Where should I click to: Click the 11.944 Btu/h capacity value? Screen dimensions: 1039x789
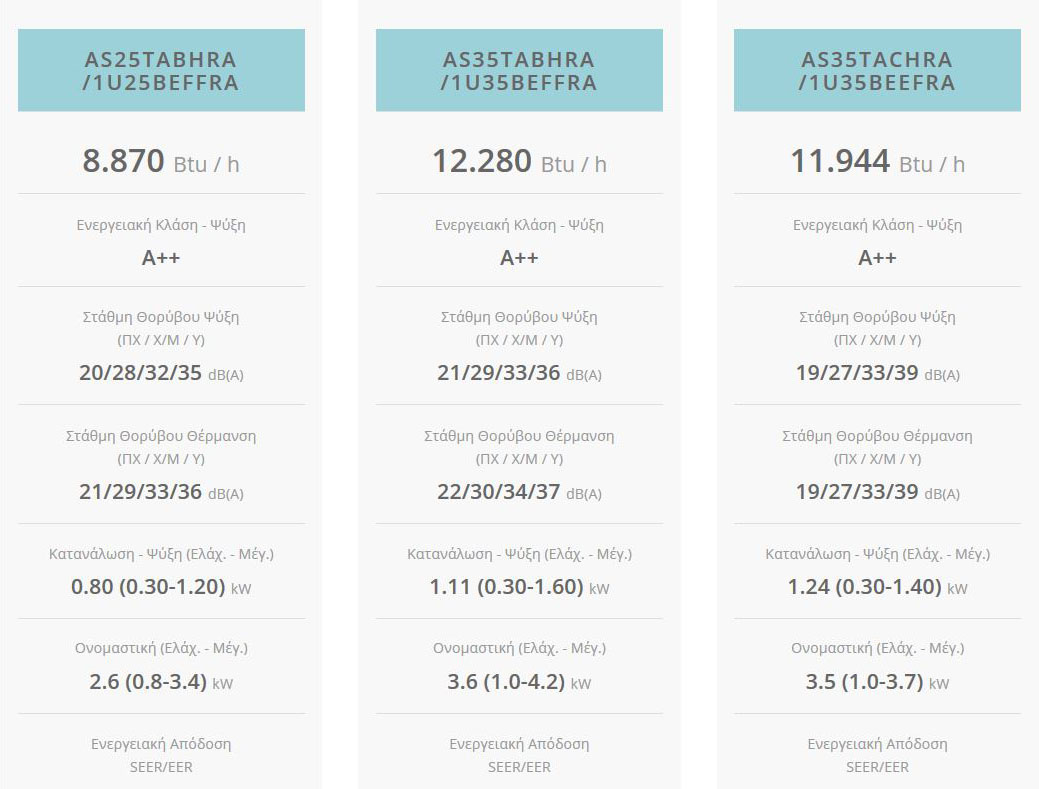click(877, 162)
